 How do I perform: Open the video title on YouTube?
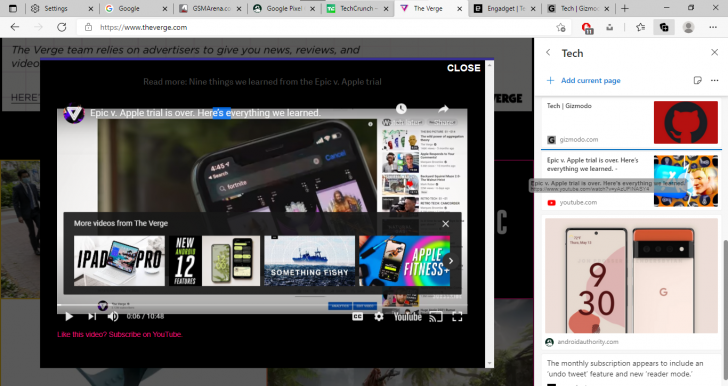pos(205,113)
